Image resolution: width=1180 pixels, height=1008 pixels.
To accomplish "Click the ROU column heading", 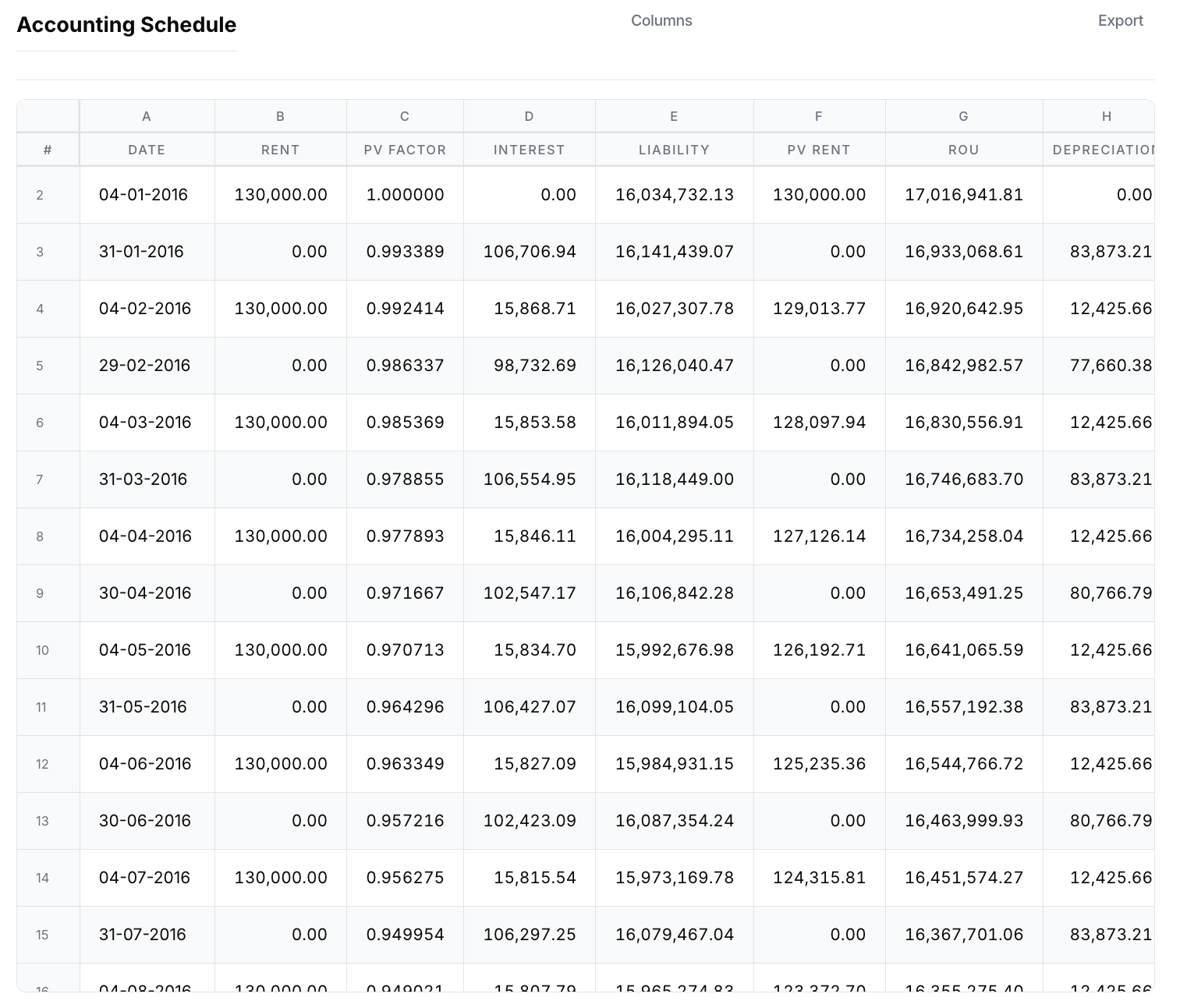I will 963,150.
